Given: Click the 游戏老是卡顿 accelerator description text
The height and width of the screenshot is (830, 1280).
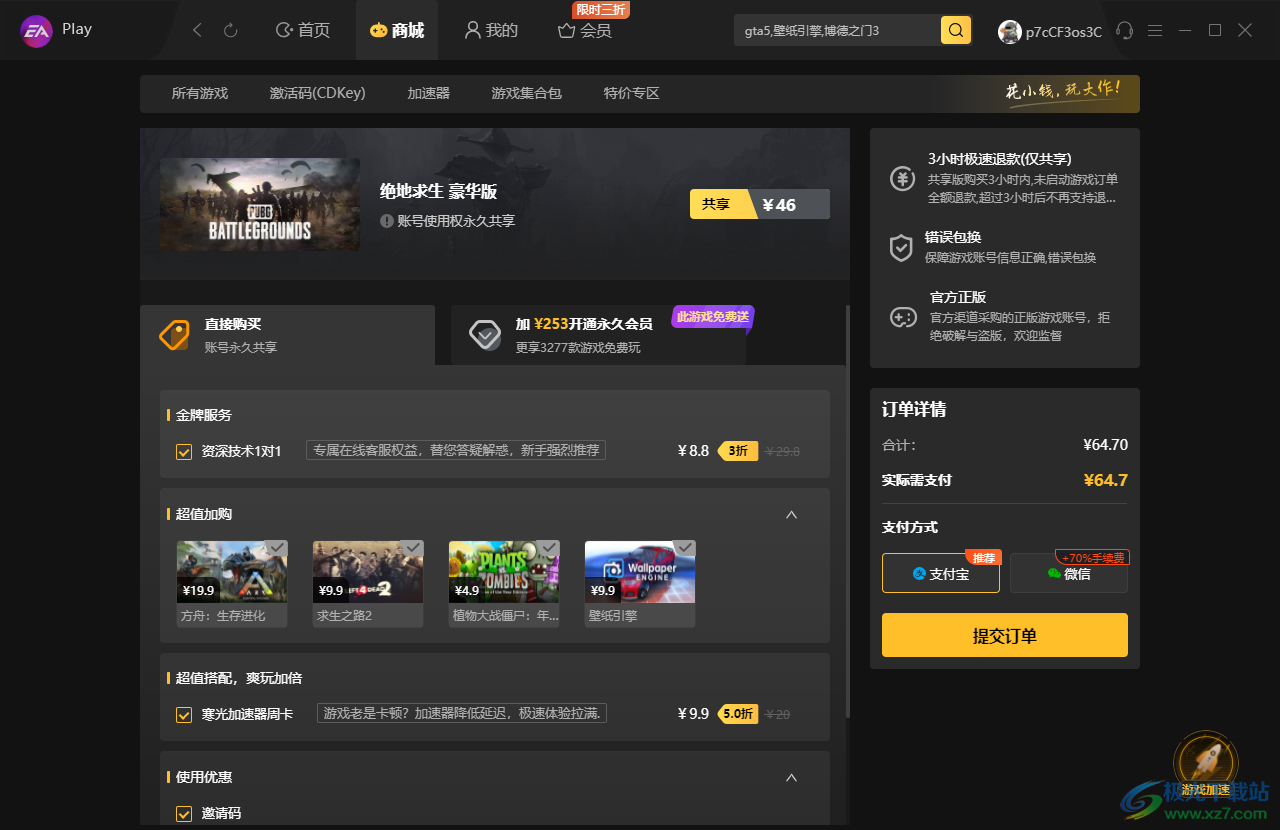Looking at the screenshot, I should click(x=462, y=714).
